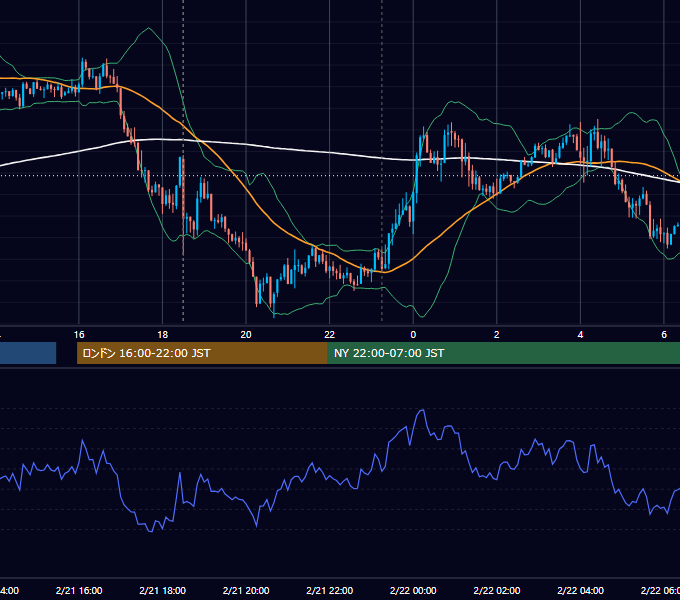The width and height of the screenshot is (680, 600).
Task: Click the blue session bar before London
Action: tap(28, 353)
